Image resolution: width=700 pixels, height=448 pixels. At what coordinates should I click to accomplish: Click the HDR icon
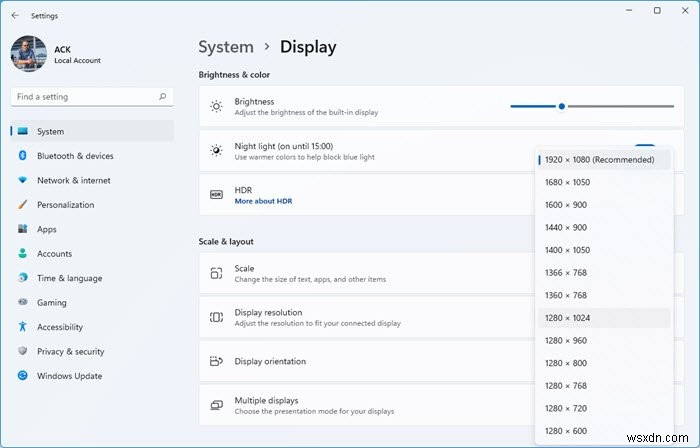coord(217,195)
